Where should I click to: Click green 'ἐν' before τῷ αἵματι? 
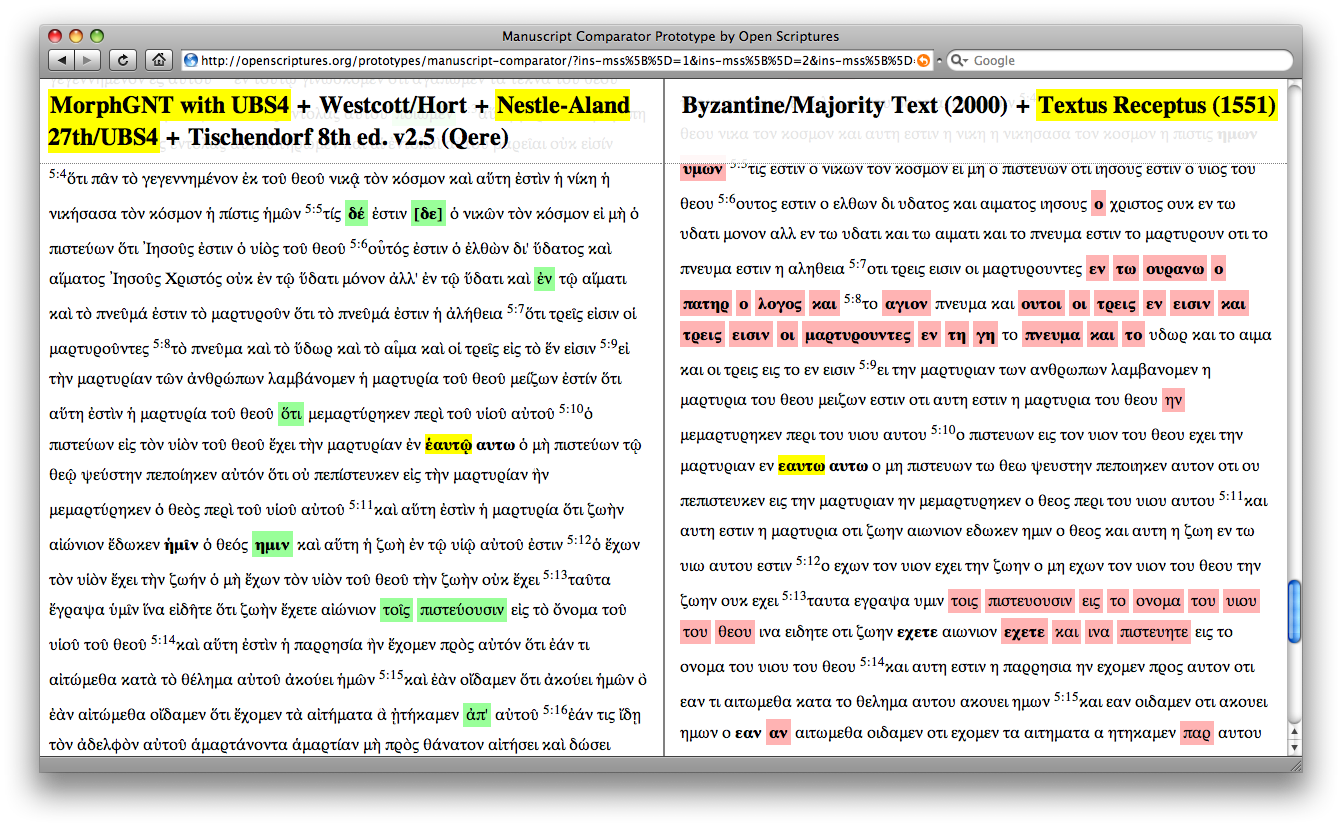coord(544,279)
